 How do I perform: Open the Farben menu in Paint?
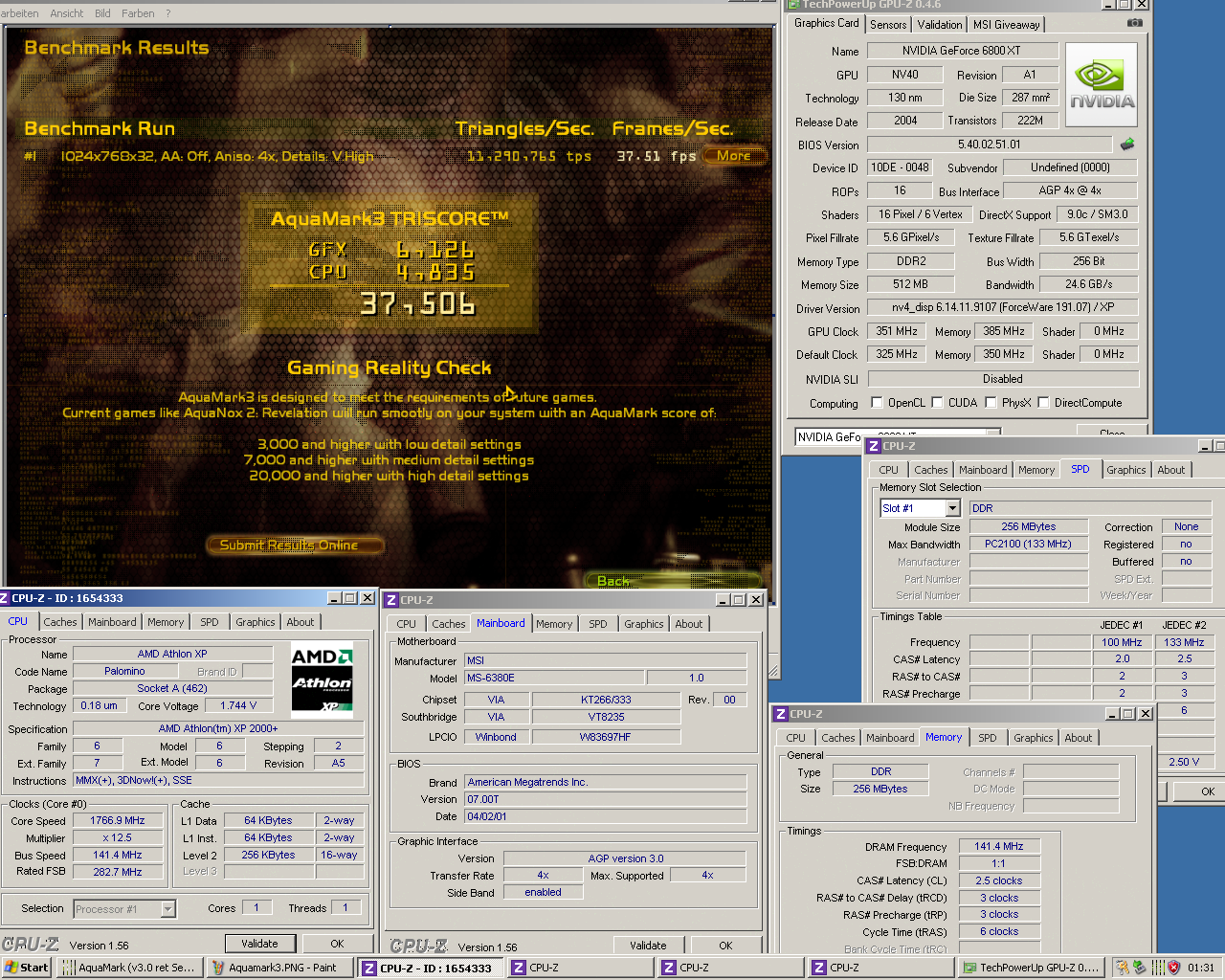click(138, 13)
